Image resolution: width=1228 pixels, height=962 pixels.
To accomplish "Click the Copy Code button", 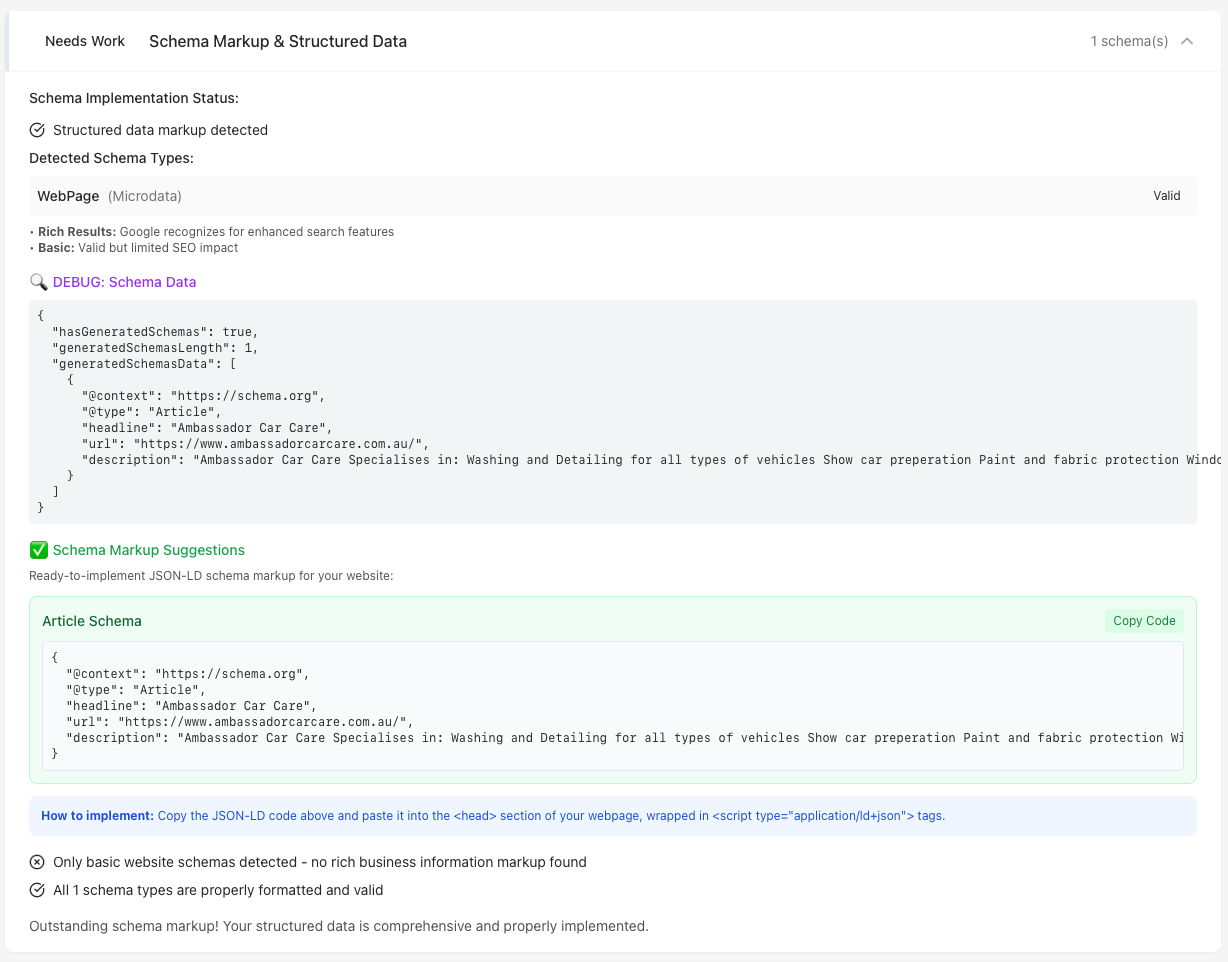I will 1143,621.
